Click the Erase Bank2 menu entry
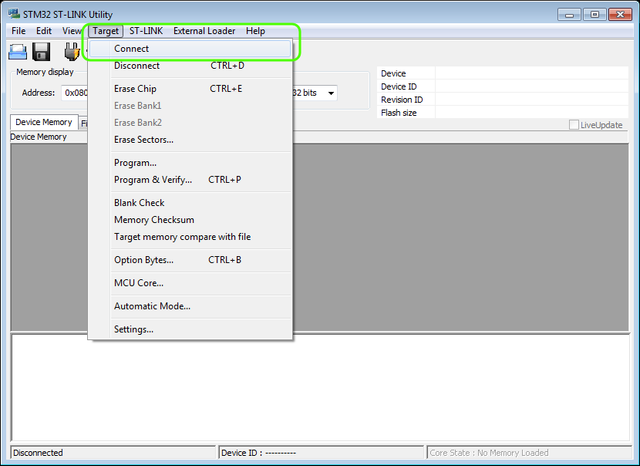This screenshot has width=640, height=466. tap(190, 122)
